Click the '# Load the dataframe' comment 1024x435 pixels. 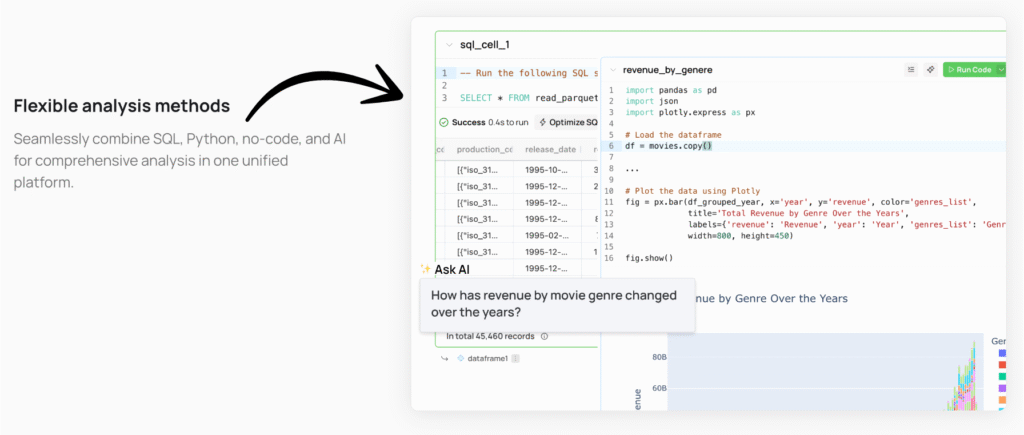(673, 135)
